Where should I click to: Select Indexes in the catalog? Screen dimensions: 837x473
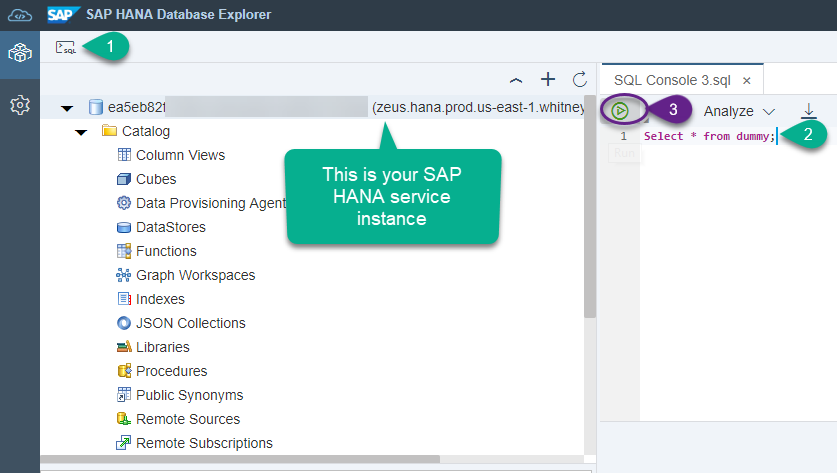(x=160, y=299)
